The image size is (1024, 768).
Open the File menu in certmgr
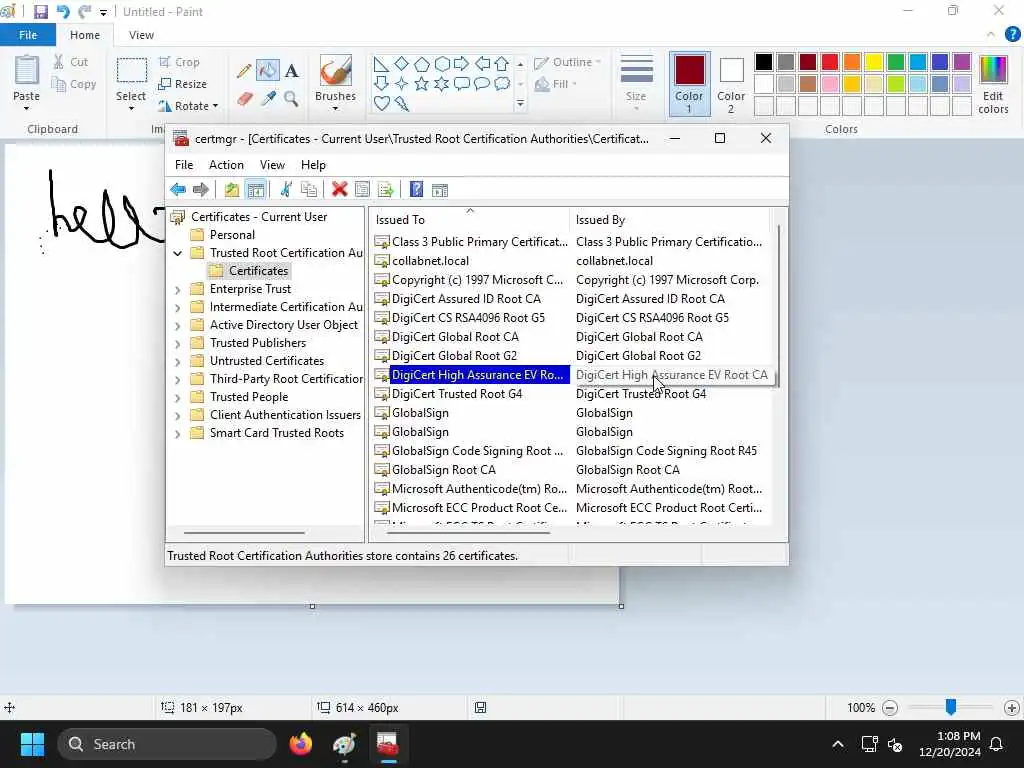click(184, 165)
